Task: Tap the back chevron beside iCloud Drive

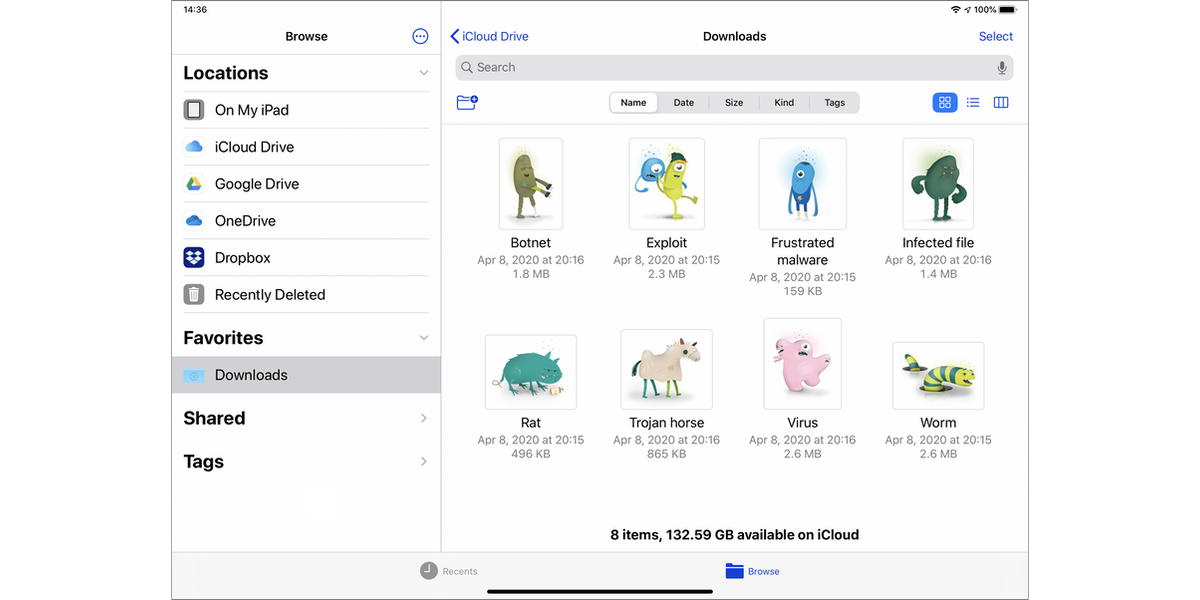Action: 455,36
